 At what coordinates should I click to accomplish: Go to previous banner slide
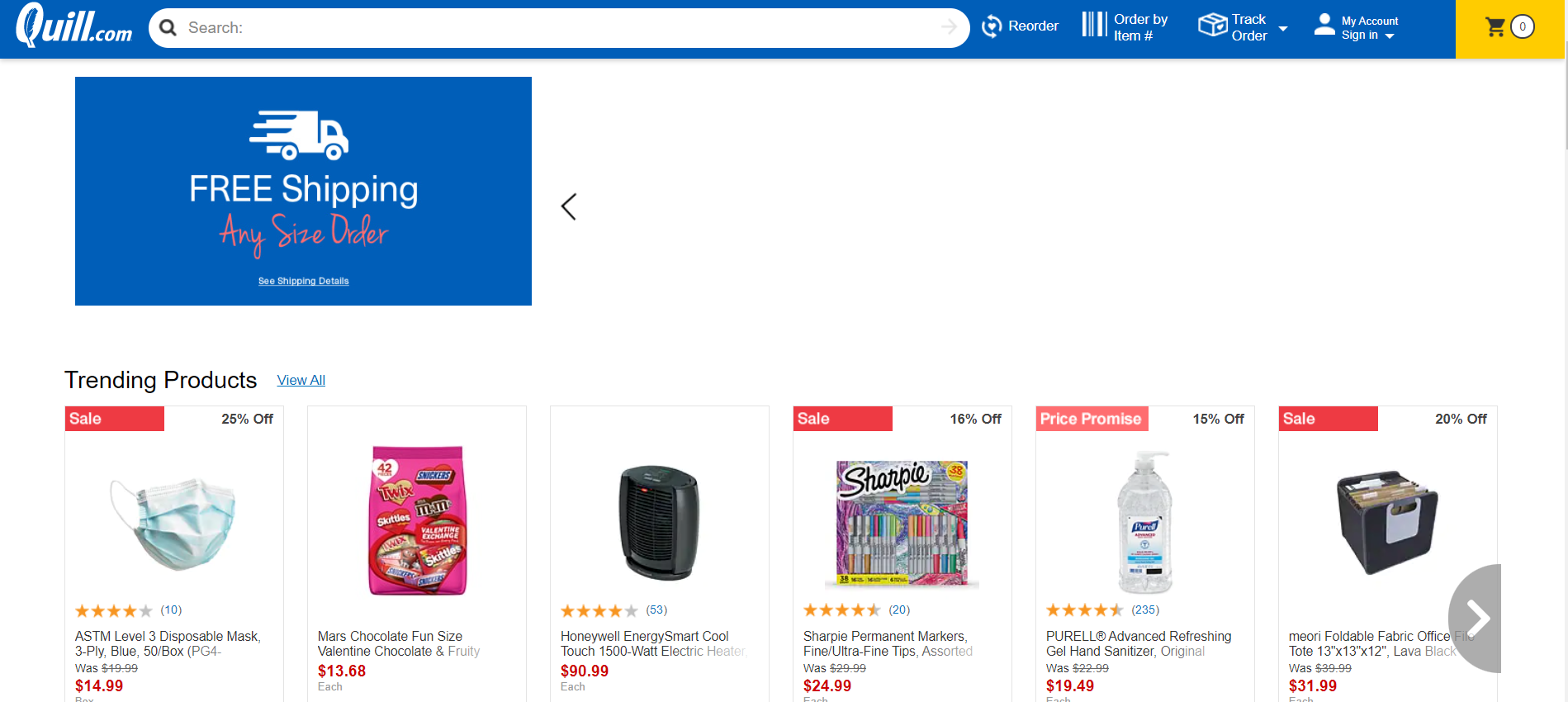(x=569, y=206)
